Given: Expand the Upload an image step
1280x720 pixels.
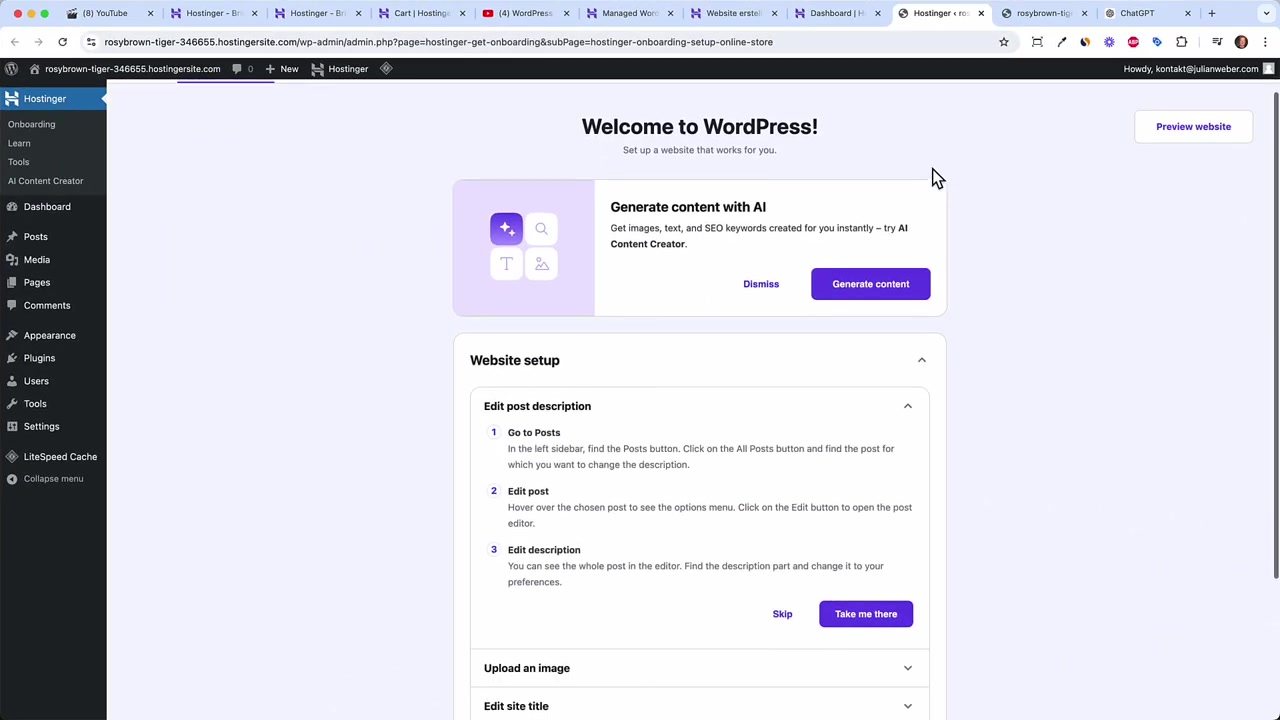Looking at the screenshot, I should pos(699,668).
